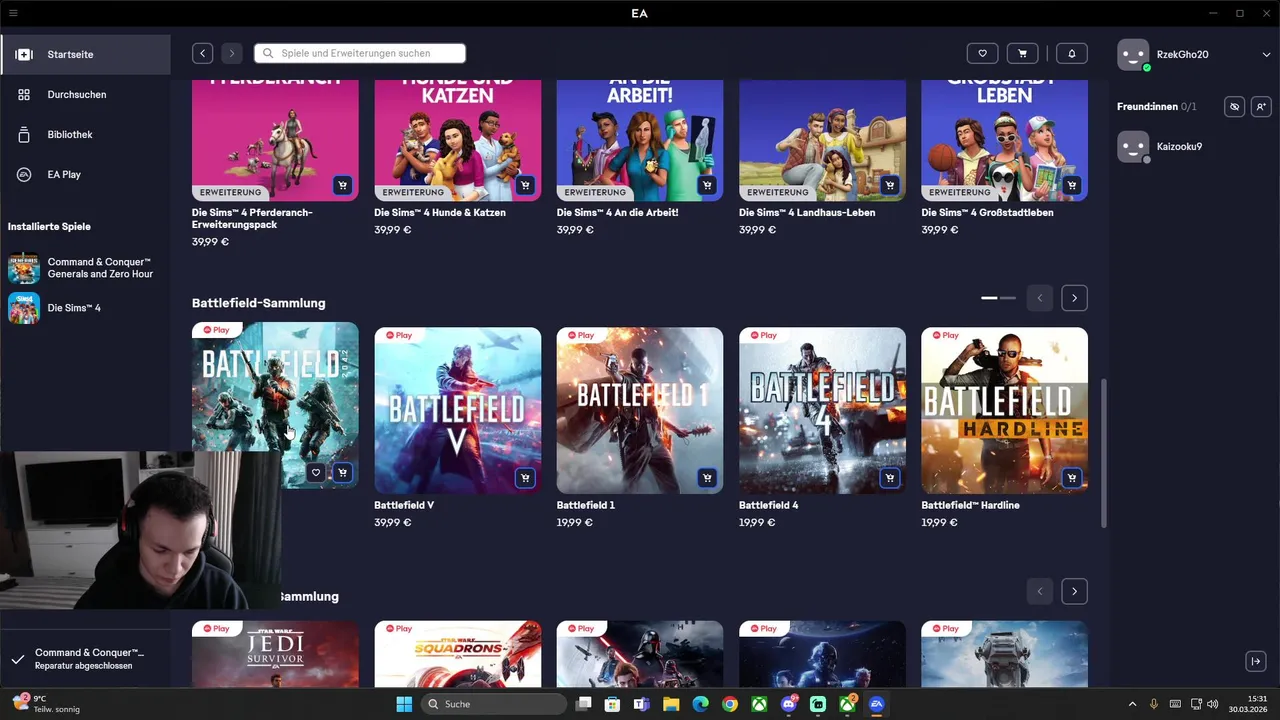Click the search field for games and expansions
1280x720 pixels.
[360, 53]
